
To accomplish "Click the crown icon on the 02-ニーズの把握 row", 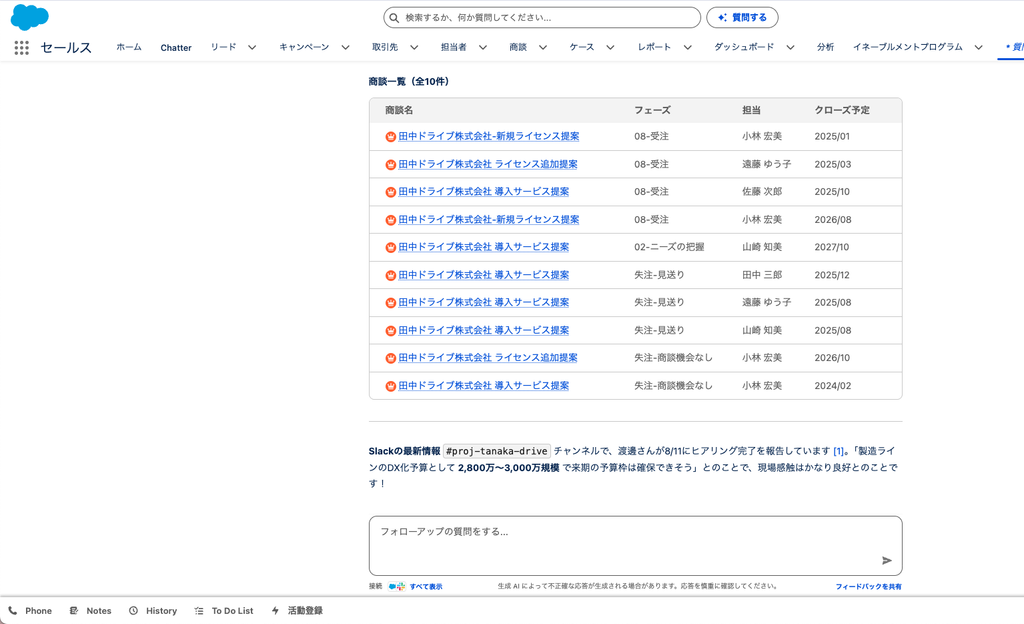I will [x=391, y=247].
